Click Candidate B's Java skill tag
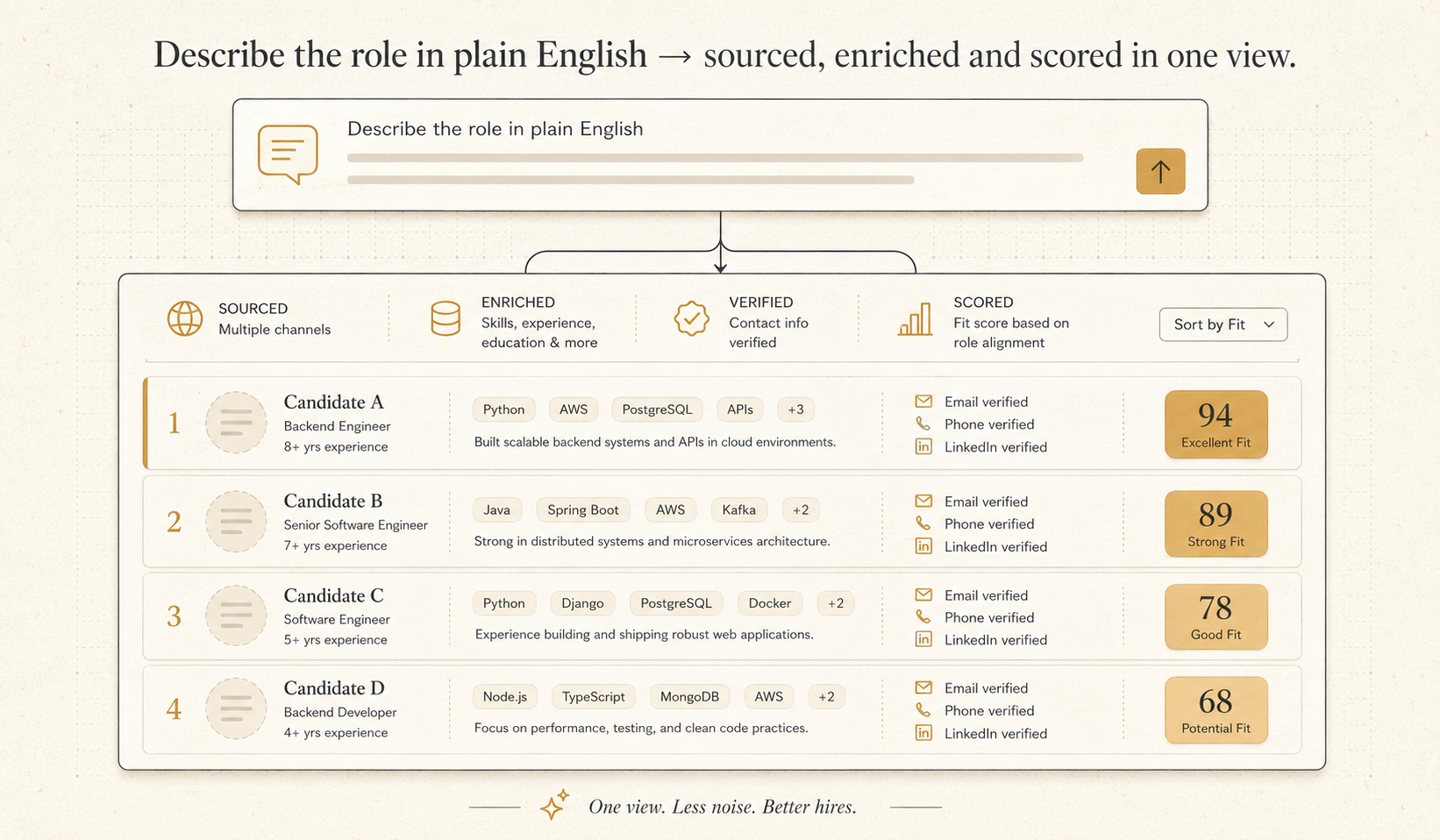 (x=496, y=509)
